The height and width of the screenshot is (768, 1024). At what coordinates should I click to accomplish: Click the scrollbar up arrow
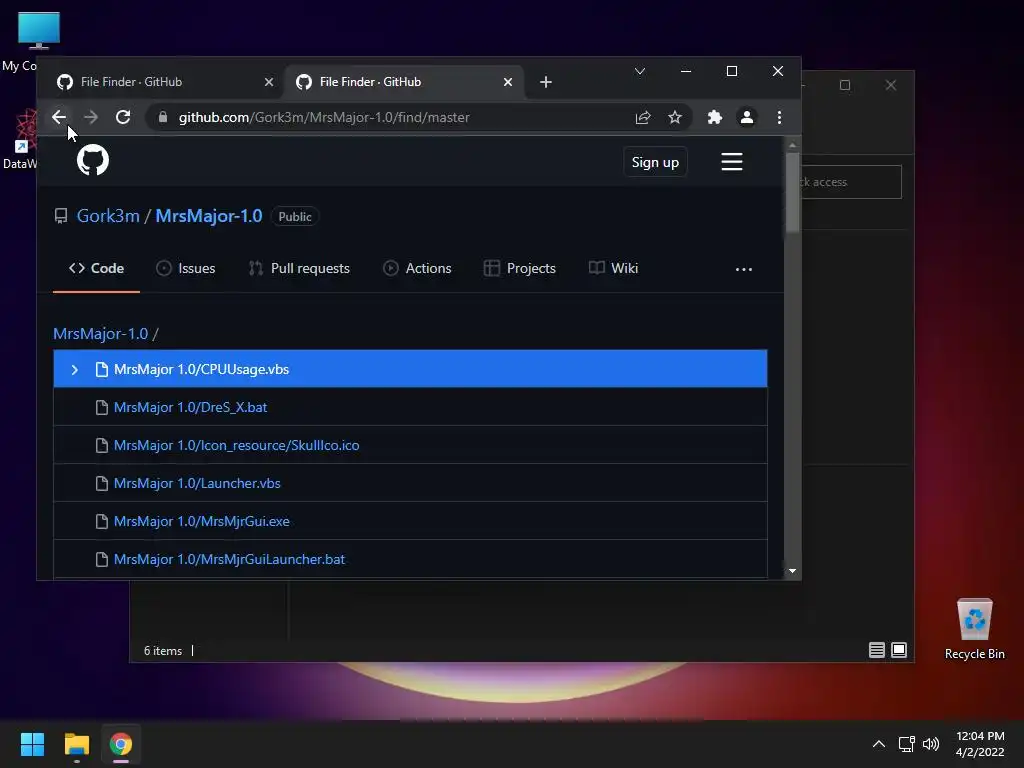(792, 145)
